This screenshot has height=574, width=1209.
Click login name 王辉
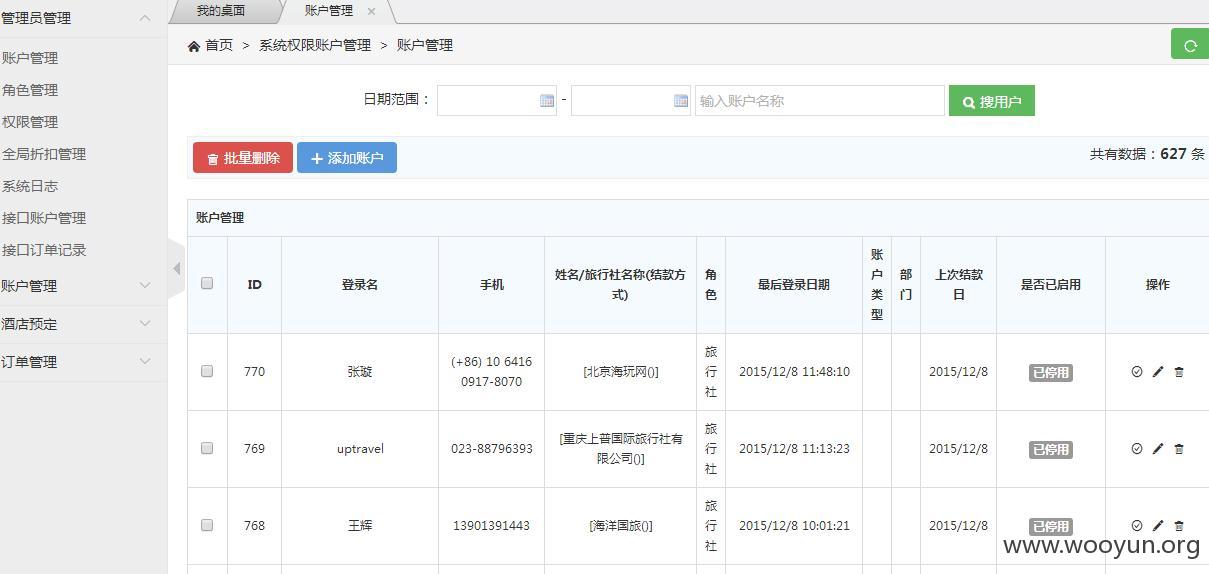tap(360, 525)
